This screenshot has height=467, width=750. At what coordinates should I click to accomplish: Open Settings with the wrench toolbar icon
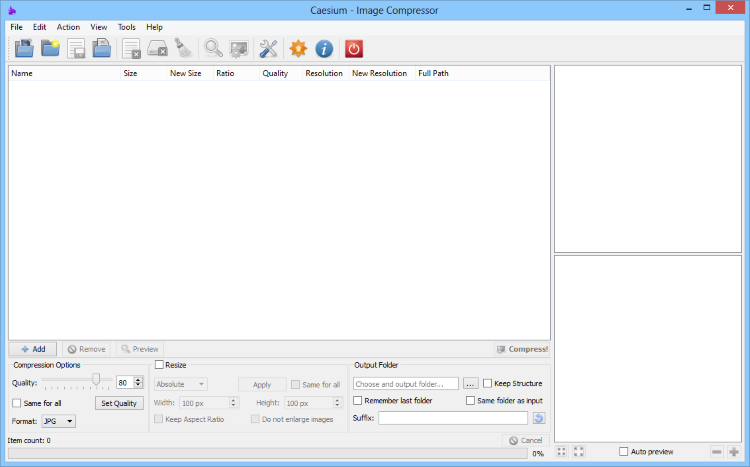click(268, 48)
